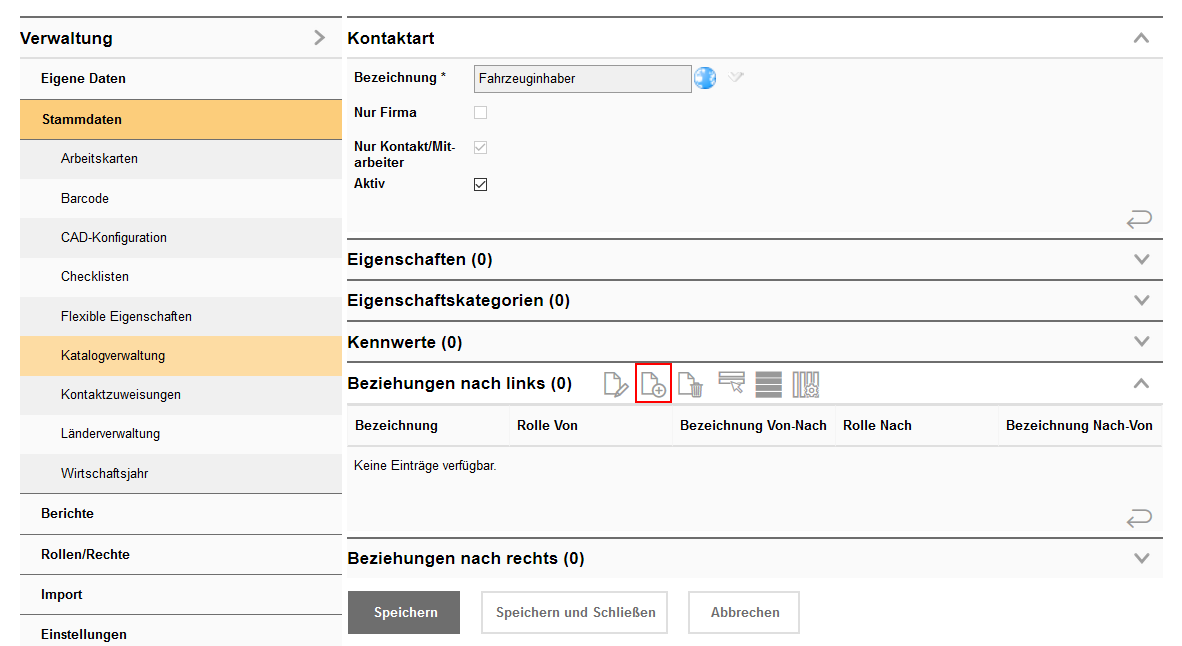Click the row selection cursor icon
This screenshot has width=1182, height=646.
point(731,384)
